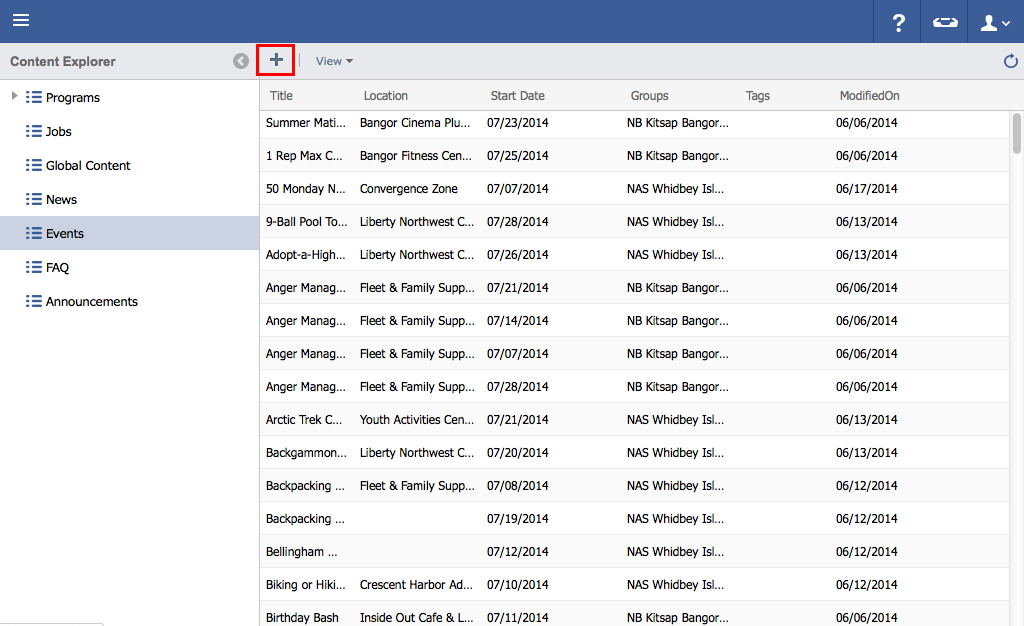Screen dimensions: 1024x626
Task: Sort by the Title column header
Action: point(282,96)
